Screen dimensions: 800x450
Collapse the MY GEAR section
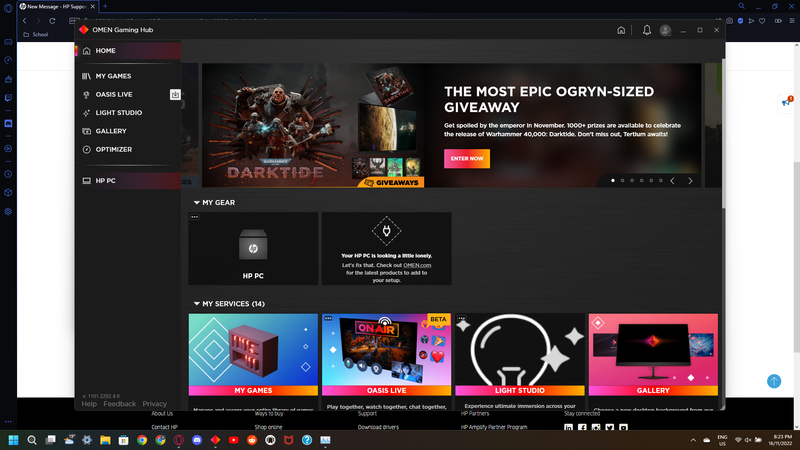[x=196, y=203]
